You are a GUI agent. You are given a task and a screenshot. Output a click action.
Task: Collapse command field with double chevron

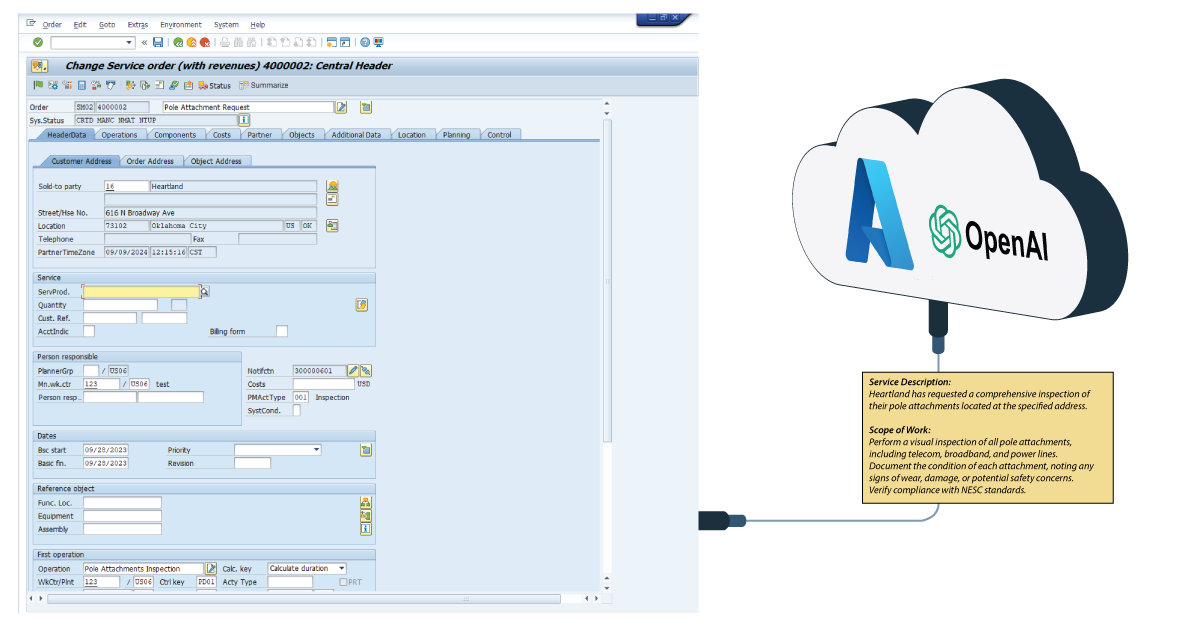click(145, 42)
